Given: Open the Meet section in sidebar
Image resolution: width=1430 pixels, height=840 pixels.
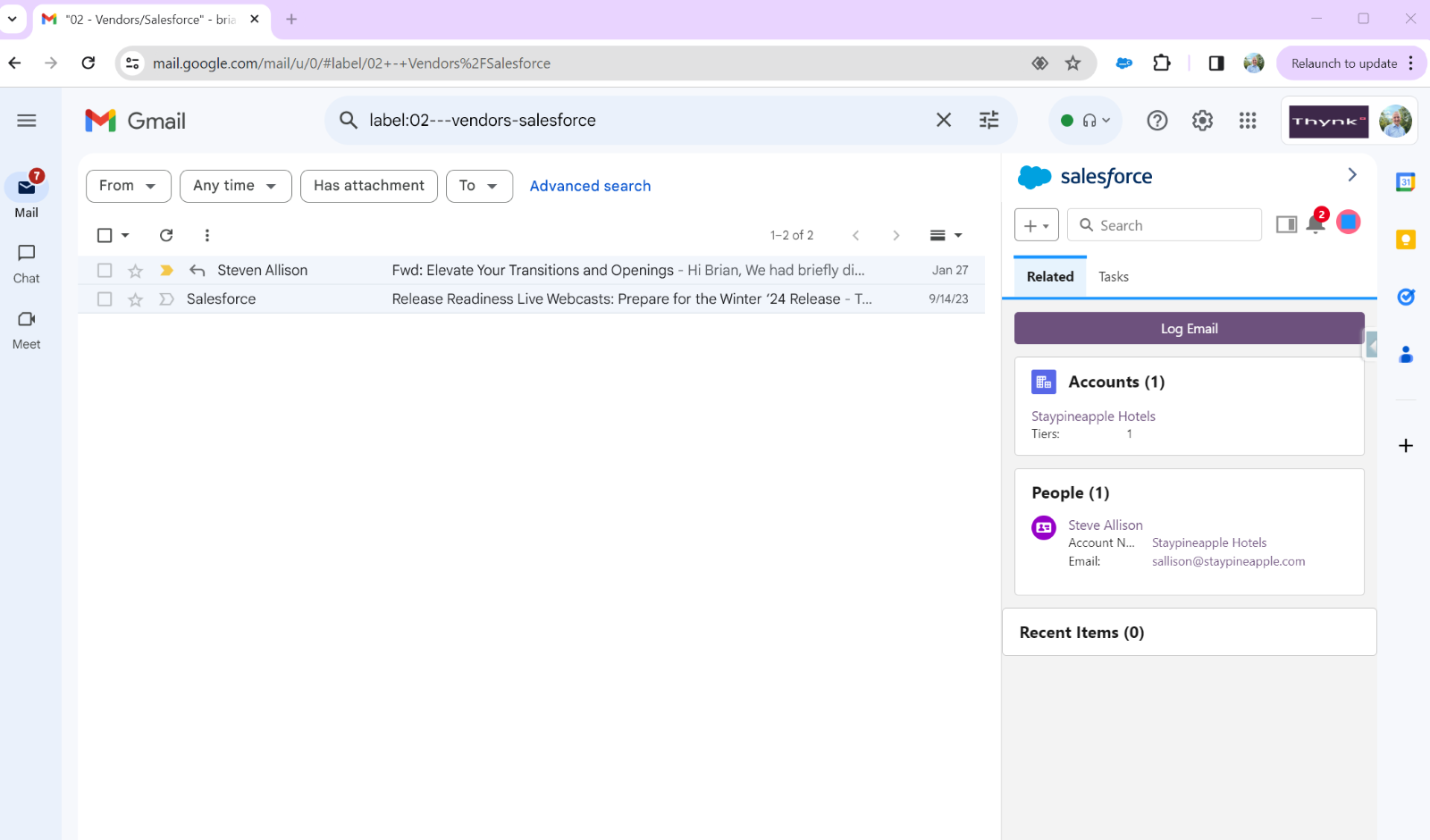Looking at the screenshot, I should coord(27,330).
